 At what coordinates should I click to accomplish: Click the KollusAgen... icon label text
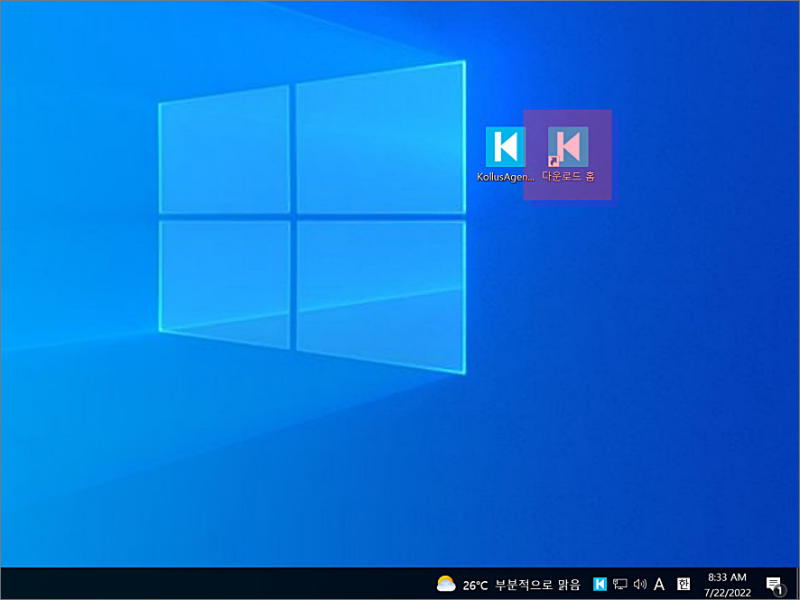506,177
